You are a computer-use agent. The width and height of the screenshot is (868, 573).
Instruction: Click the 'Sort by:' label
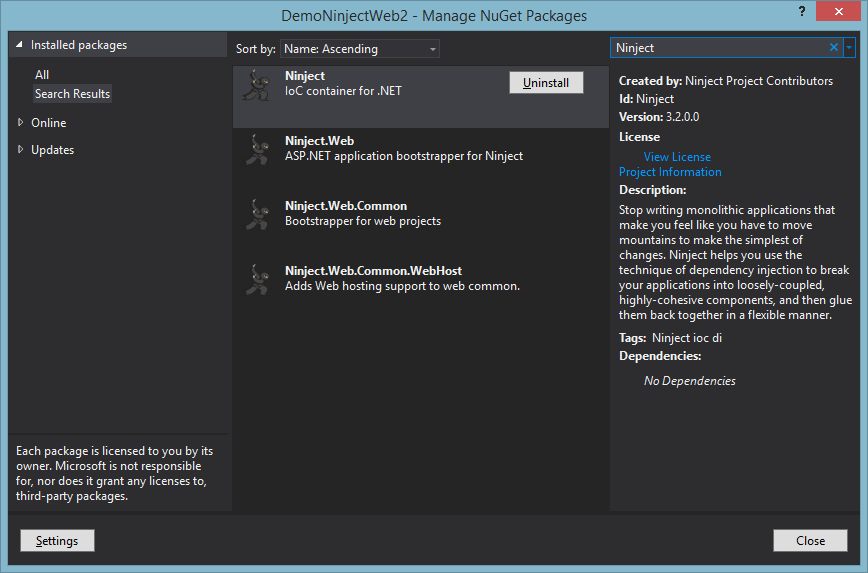point(255,49)
